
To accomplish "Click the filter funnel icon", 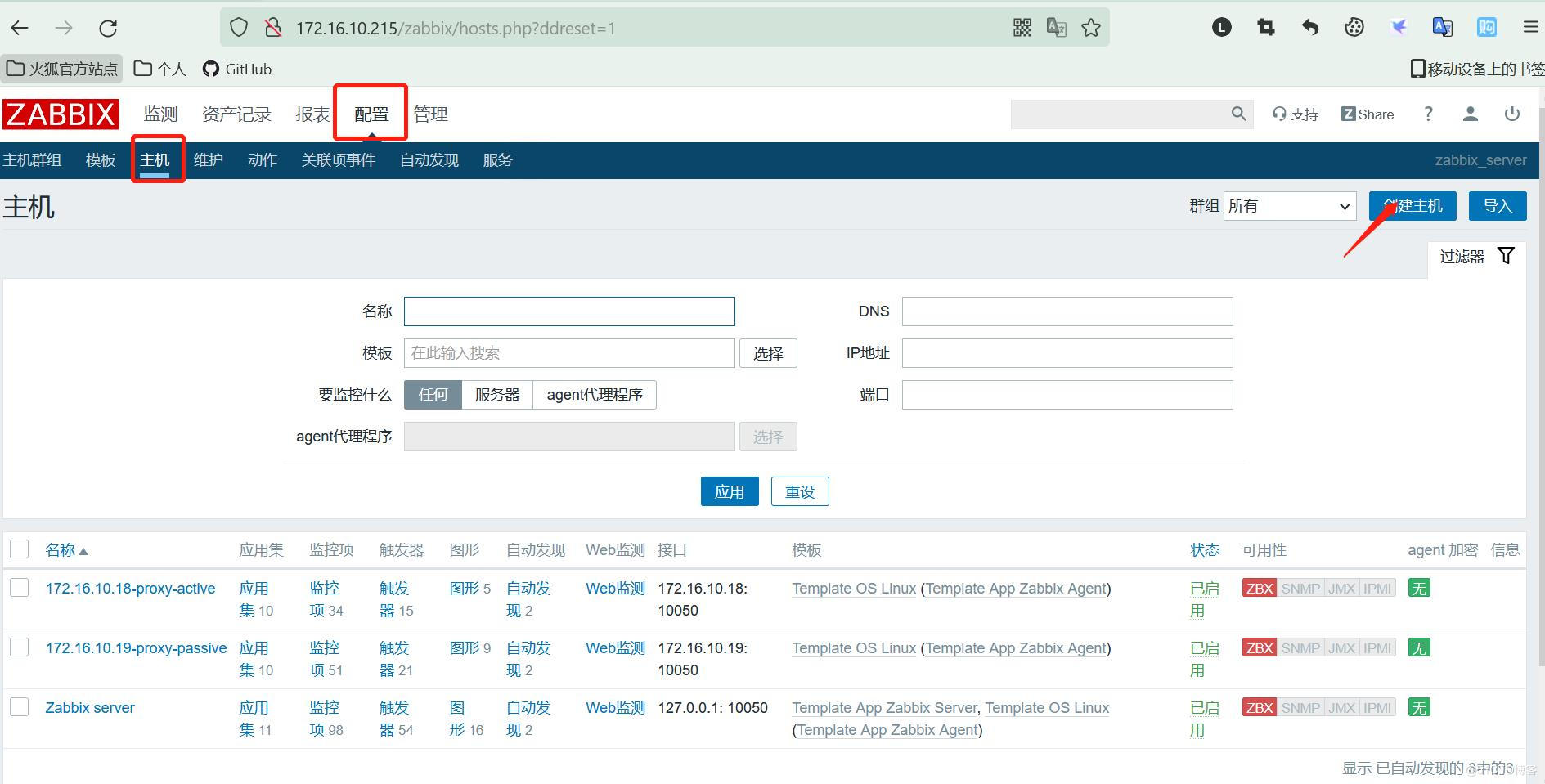I will pos(1506,256).
